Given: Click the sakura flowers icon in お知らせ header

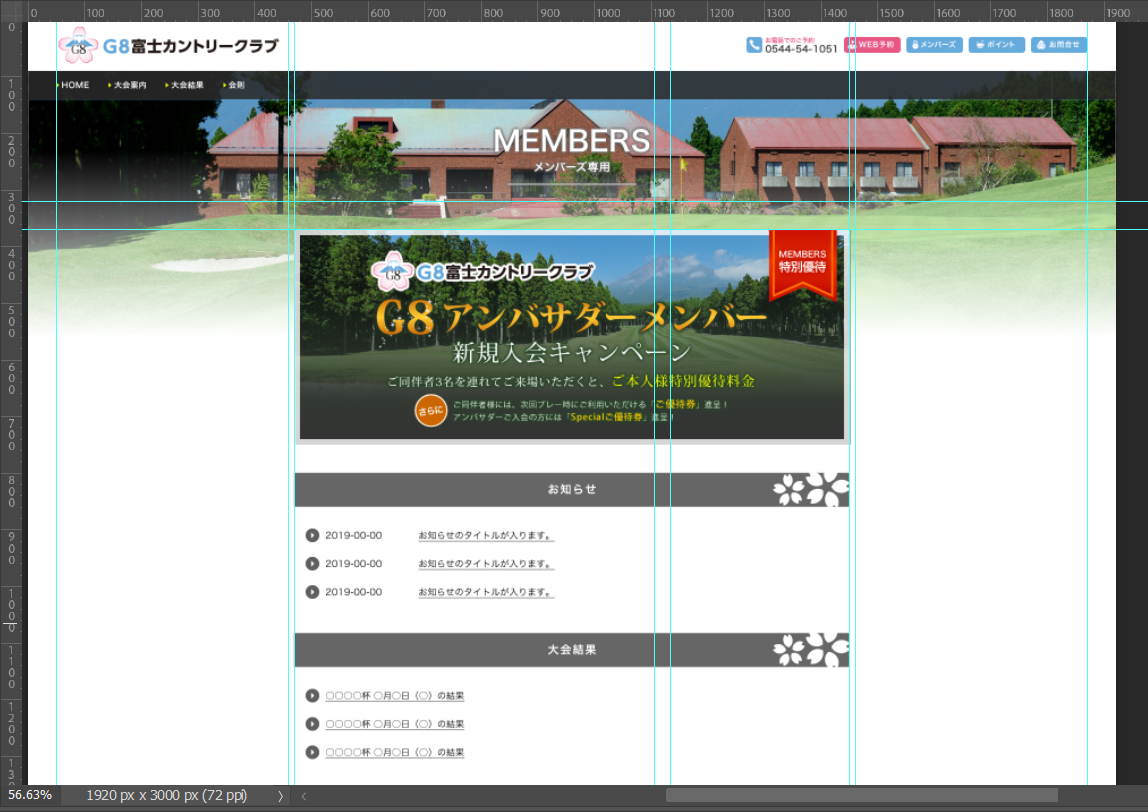Looking at the screenshot, I should [811, 490].
